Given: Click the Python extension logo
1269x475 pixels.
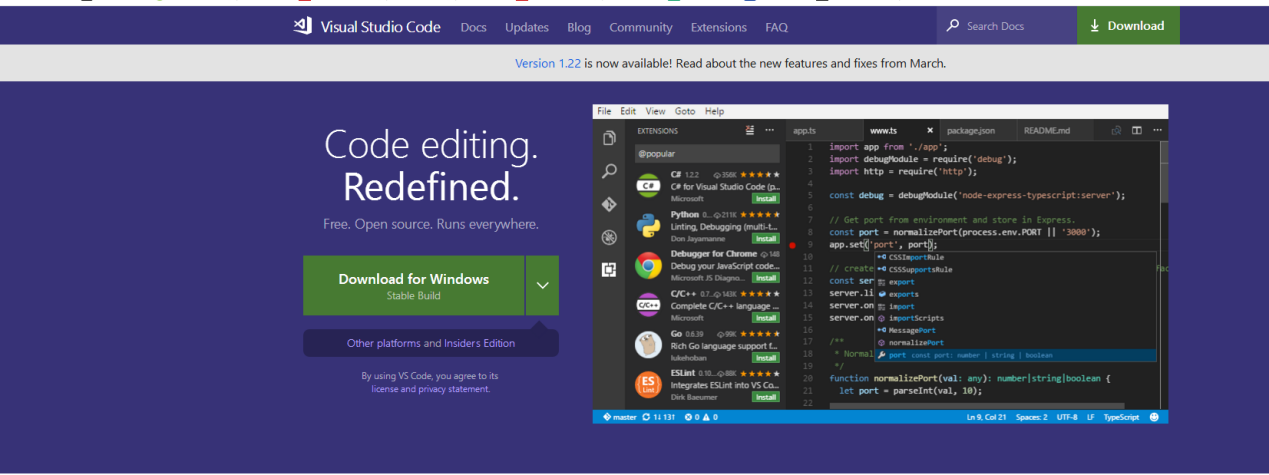Looking at the screenshot, I should (648, 225).
